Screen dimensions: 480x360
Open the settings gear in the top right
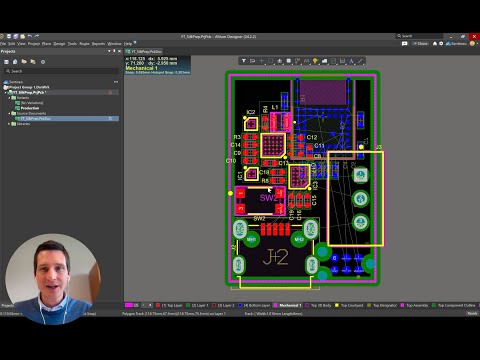[441, 44]
